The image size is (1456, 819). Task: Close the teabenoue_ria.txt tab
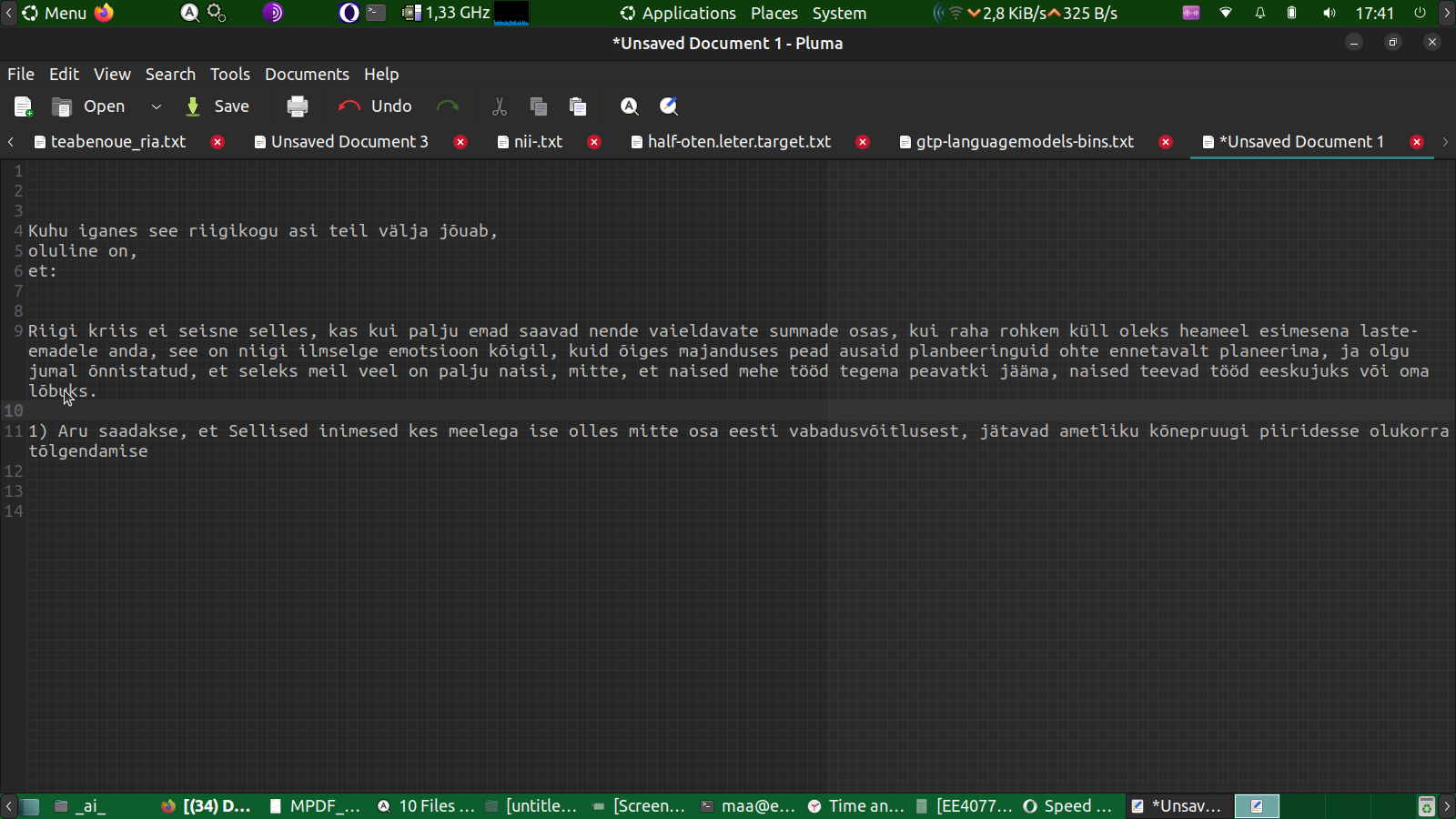coord(217,142)
